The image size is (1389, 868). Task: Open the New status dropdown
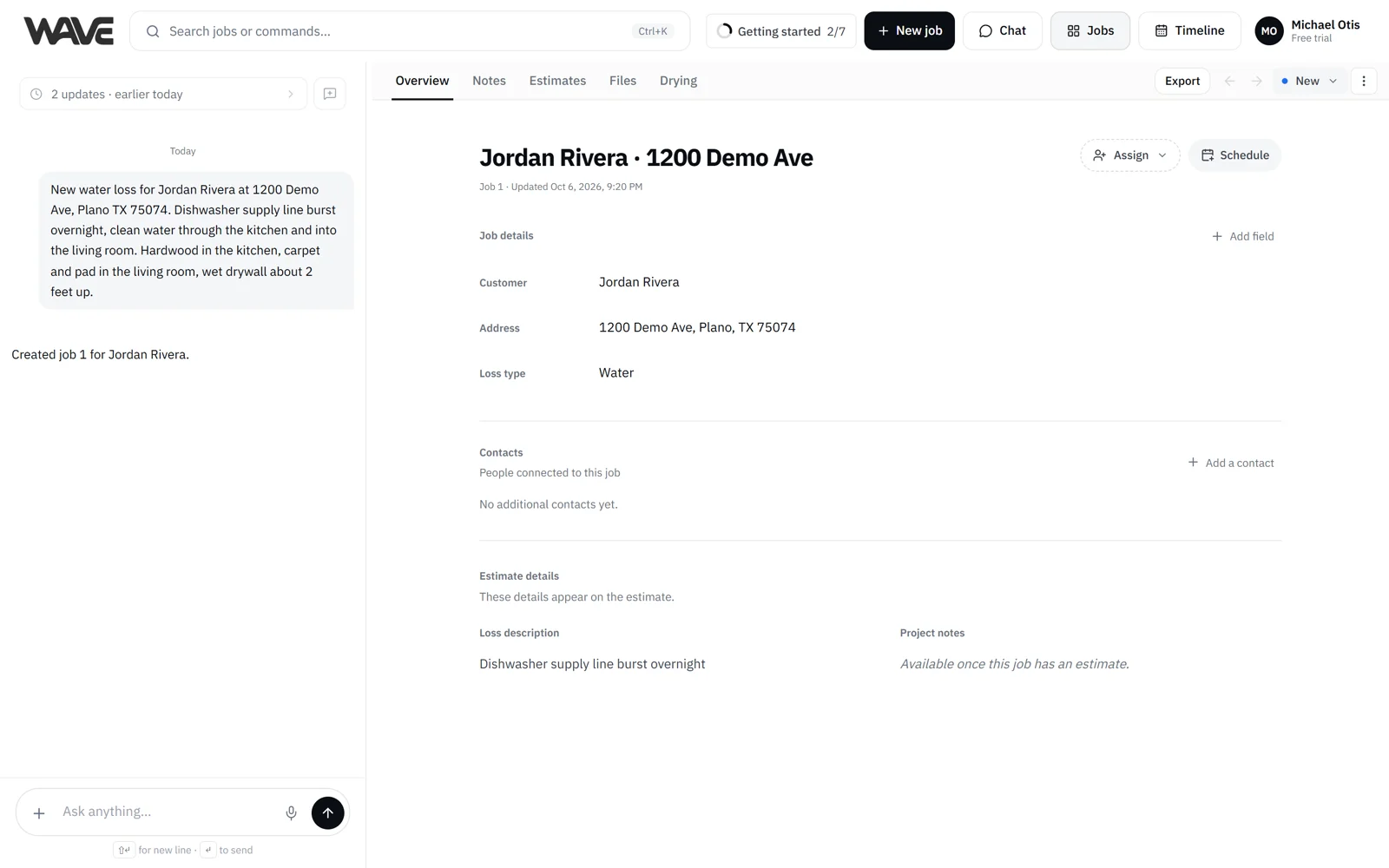(1309, 81)
